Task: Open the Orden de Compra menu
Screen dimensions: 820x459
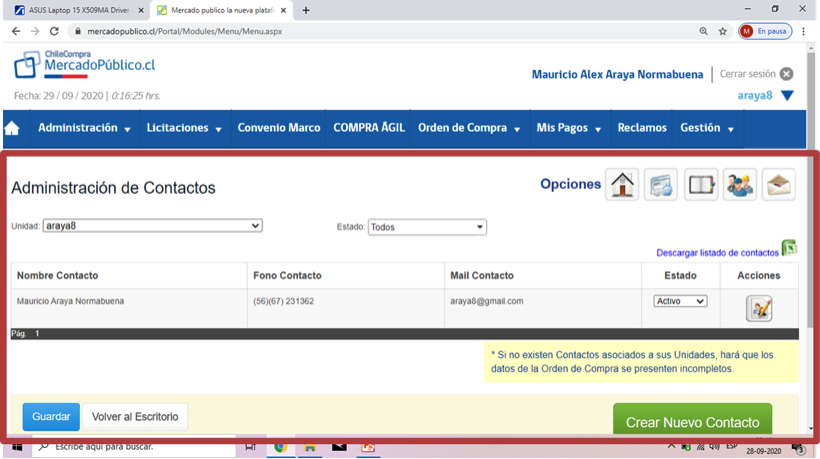Action: [469, 128]
